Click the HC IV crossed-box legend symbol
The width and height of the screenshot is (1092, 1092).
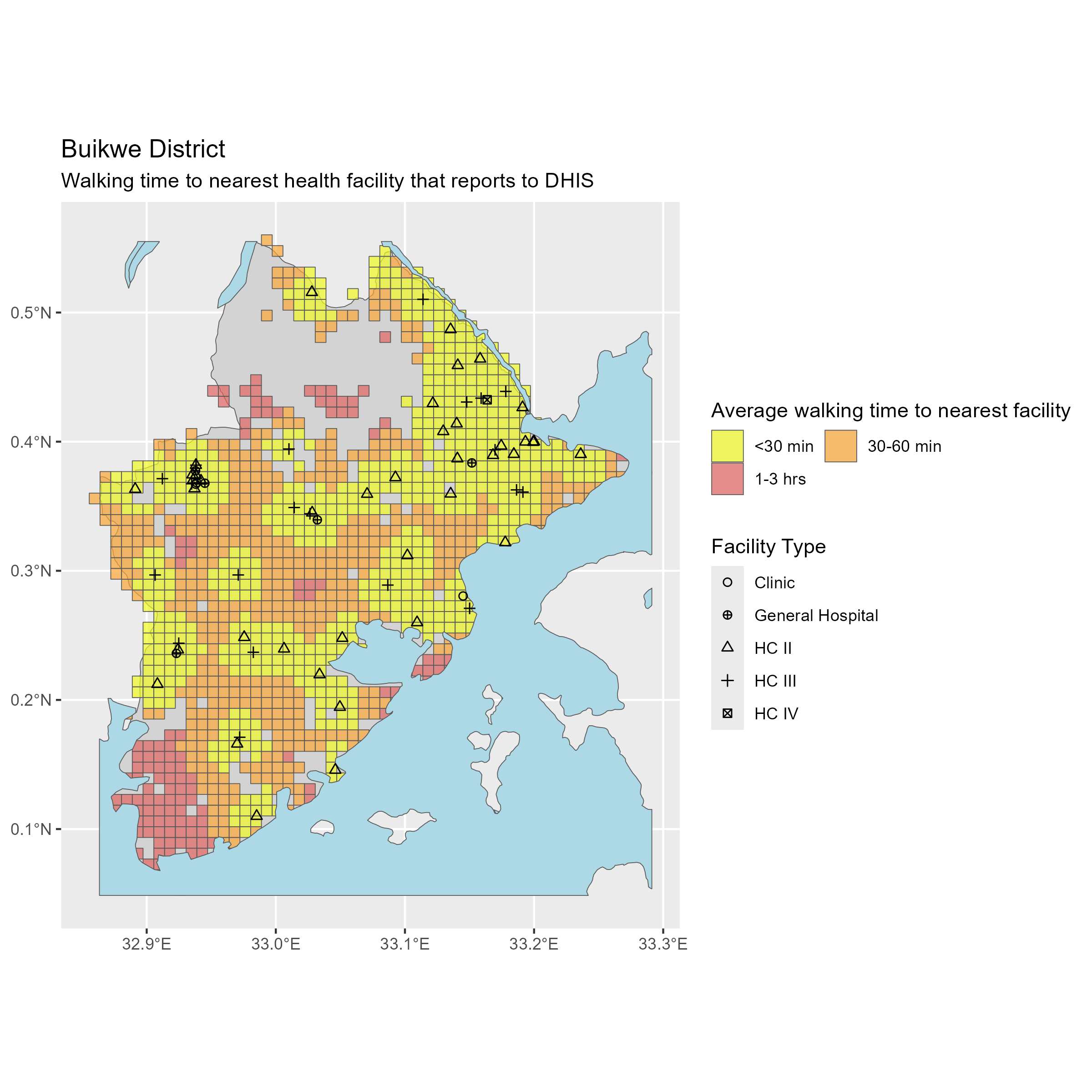[728, 713]
